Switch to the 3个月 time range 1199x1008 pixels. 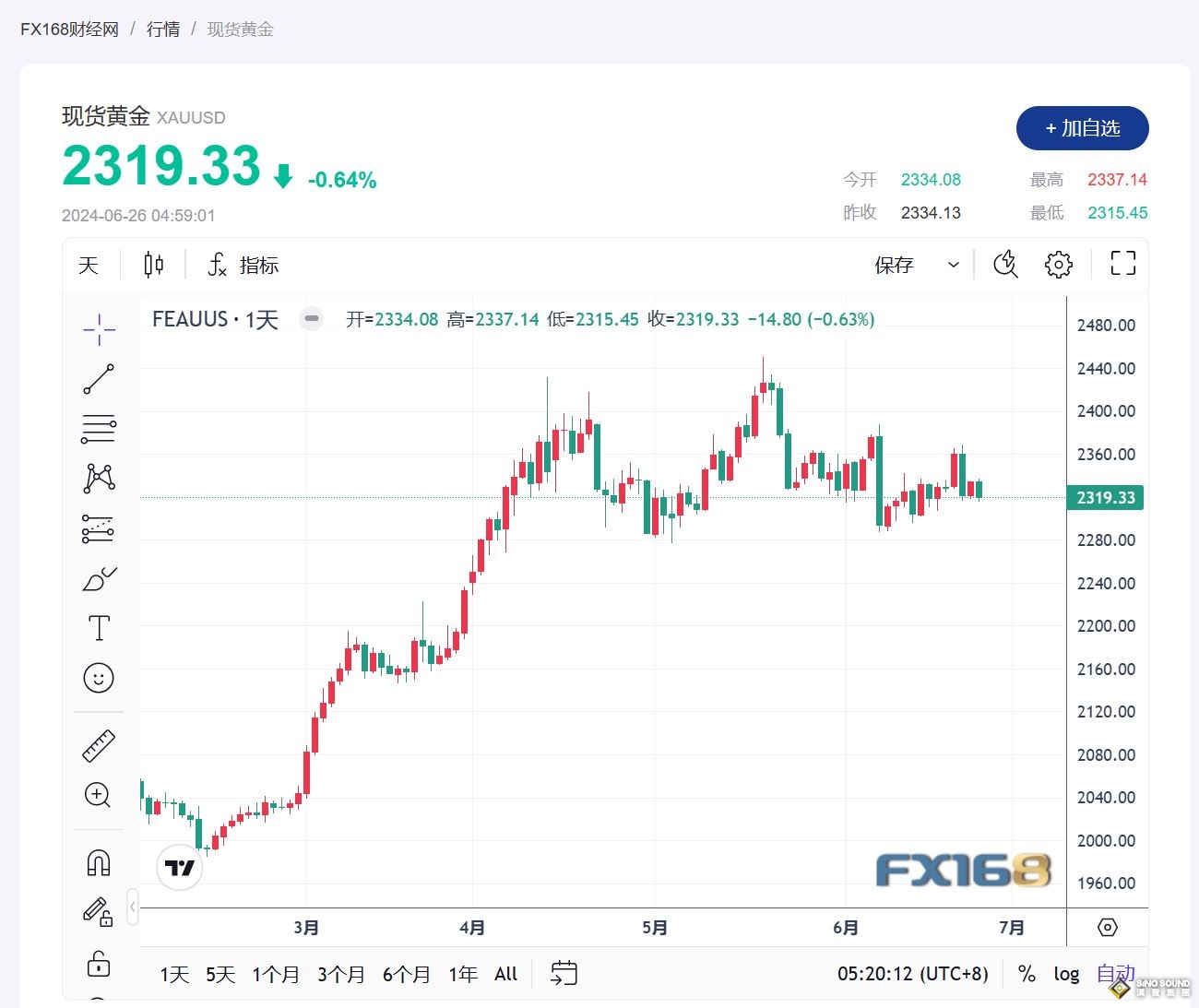tap(340, 974)
